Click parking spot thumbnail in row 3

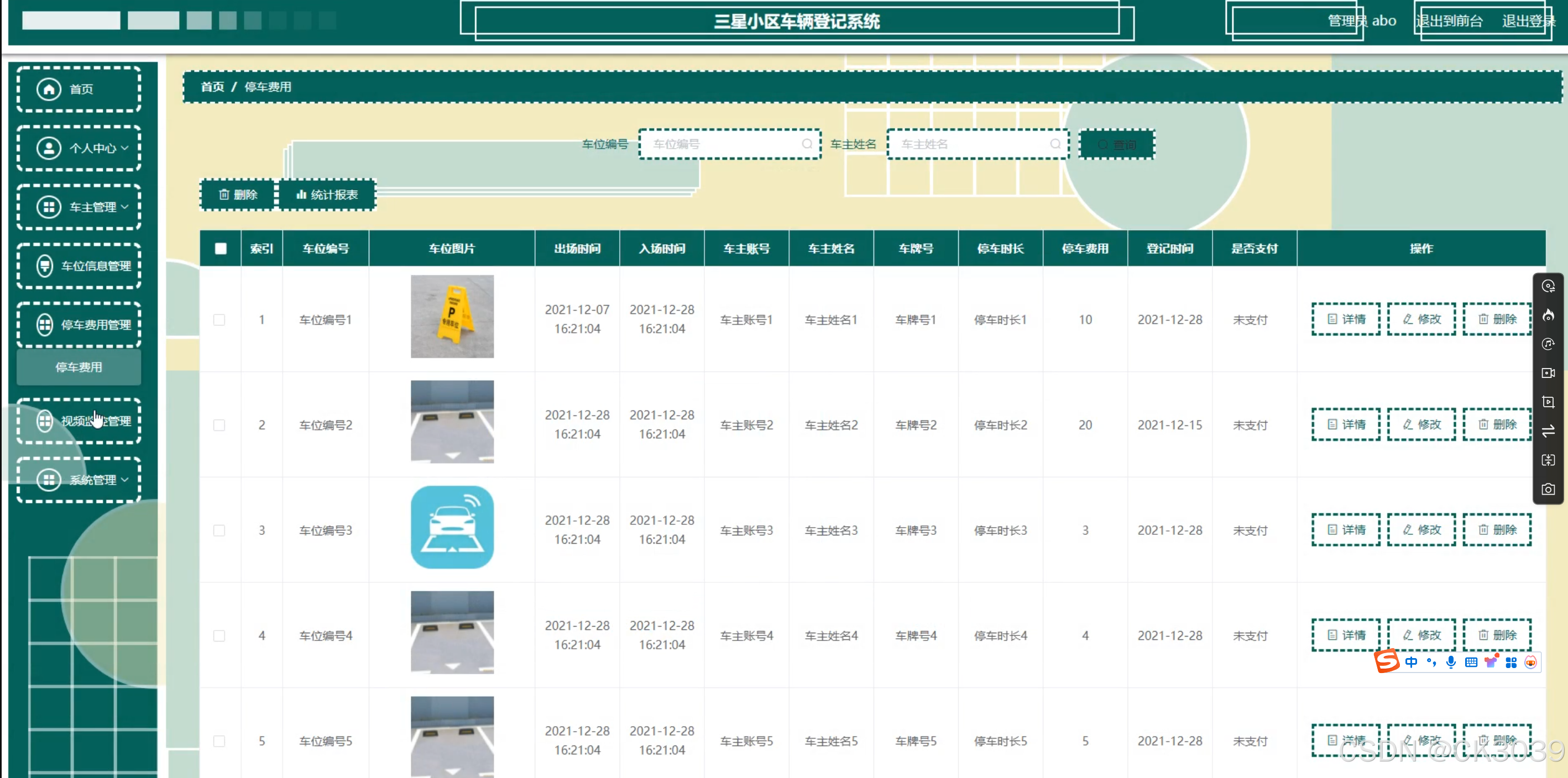[452, 527]
